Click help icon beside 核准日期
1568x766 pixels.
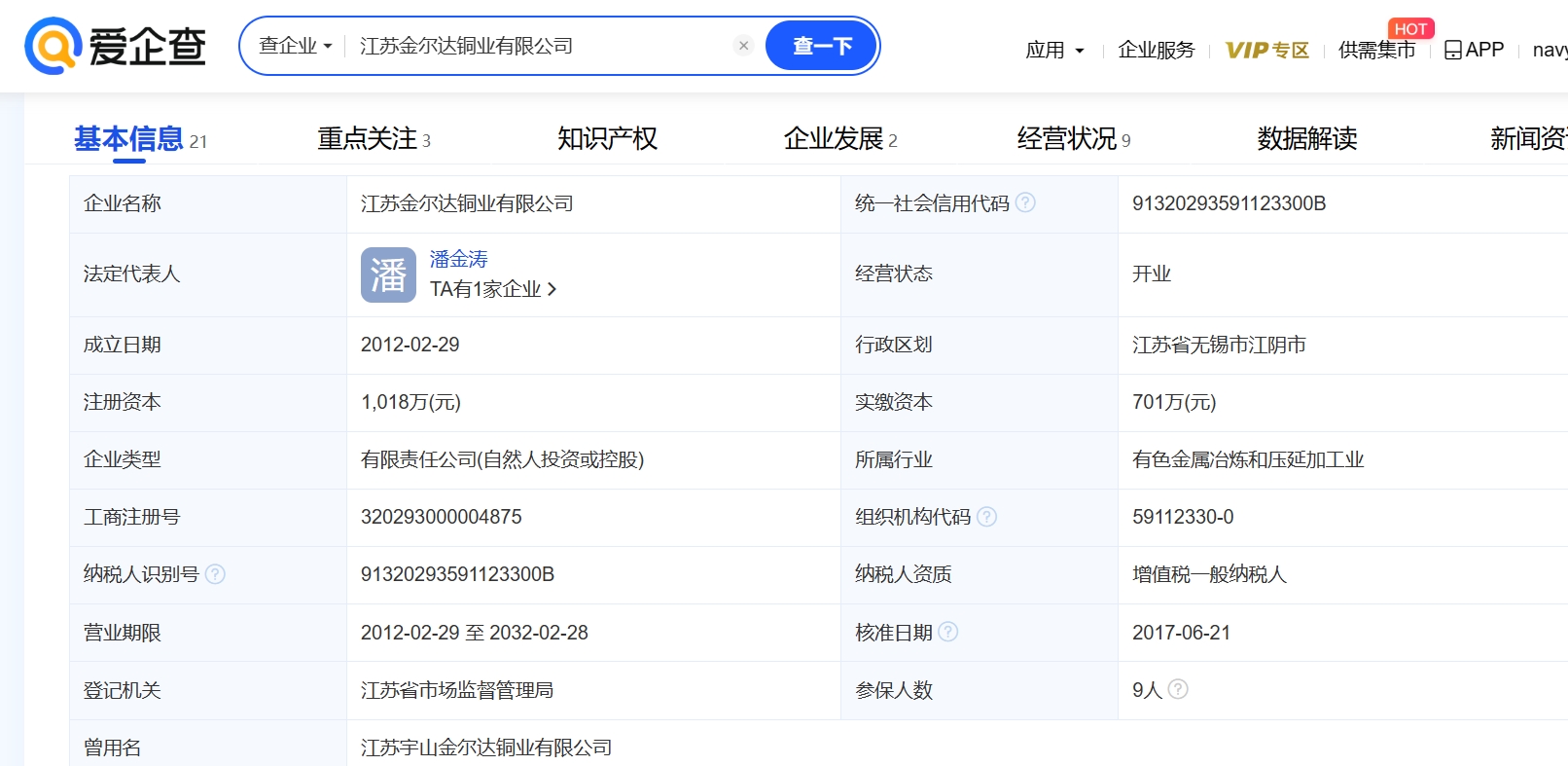[x=947, y=632]
